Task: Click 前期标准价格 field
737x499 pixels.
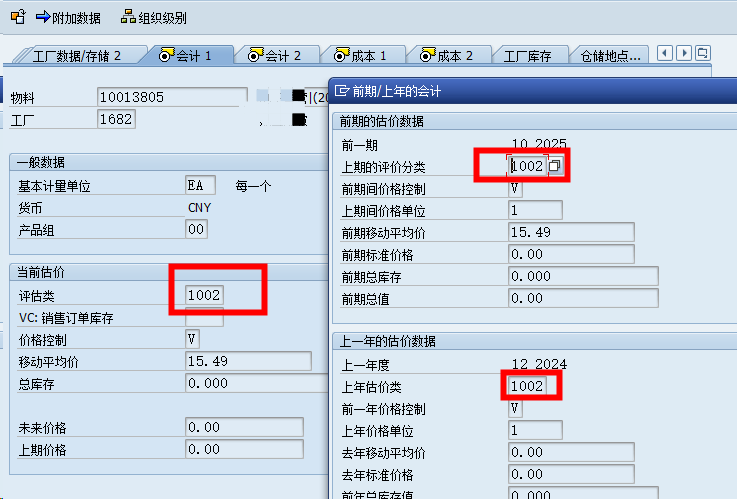Action: coord(571,254)
